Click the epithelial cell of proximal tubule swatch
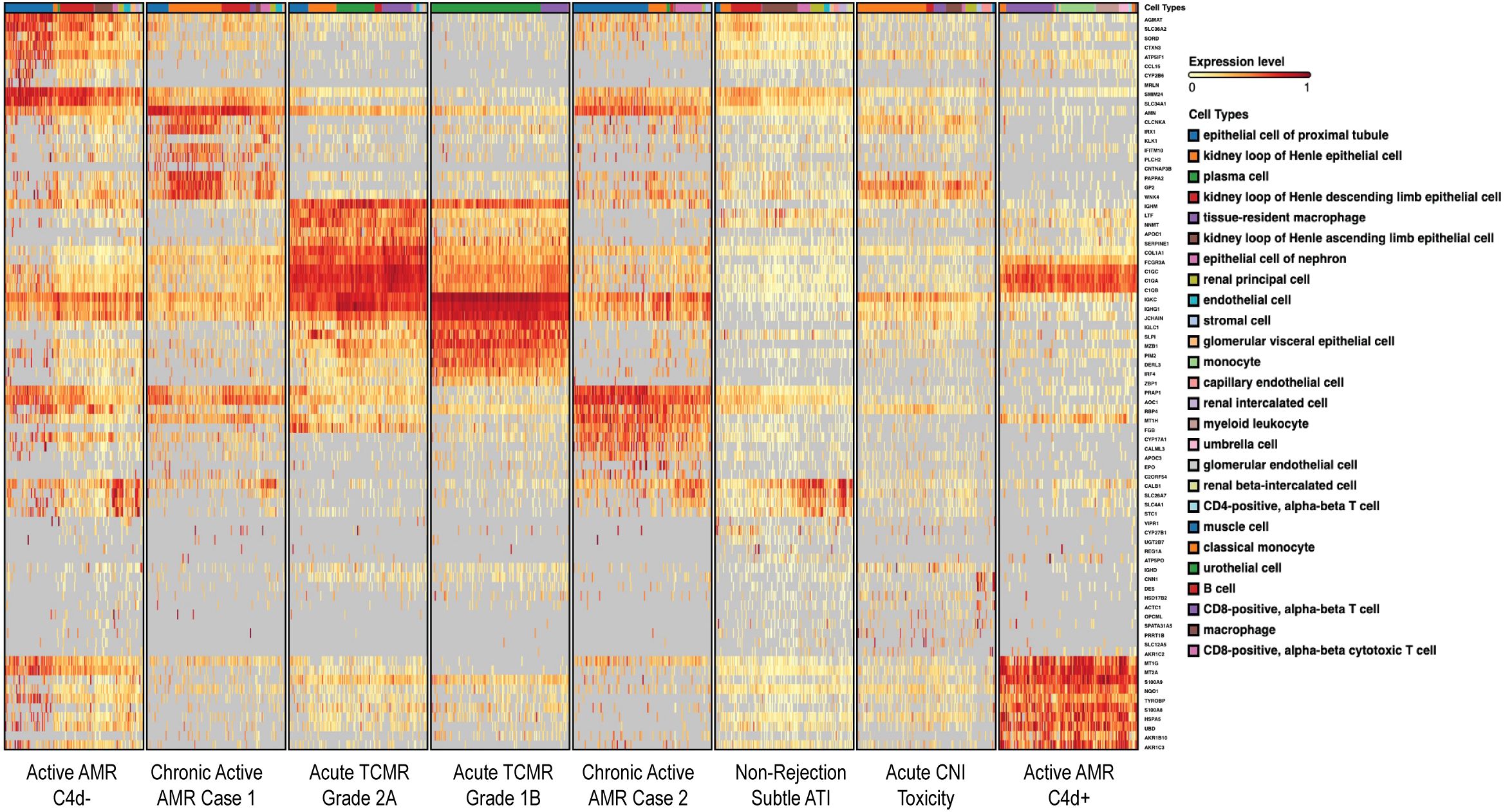The height and width of the screenshot is (812, 1505). click(1193, 135)
